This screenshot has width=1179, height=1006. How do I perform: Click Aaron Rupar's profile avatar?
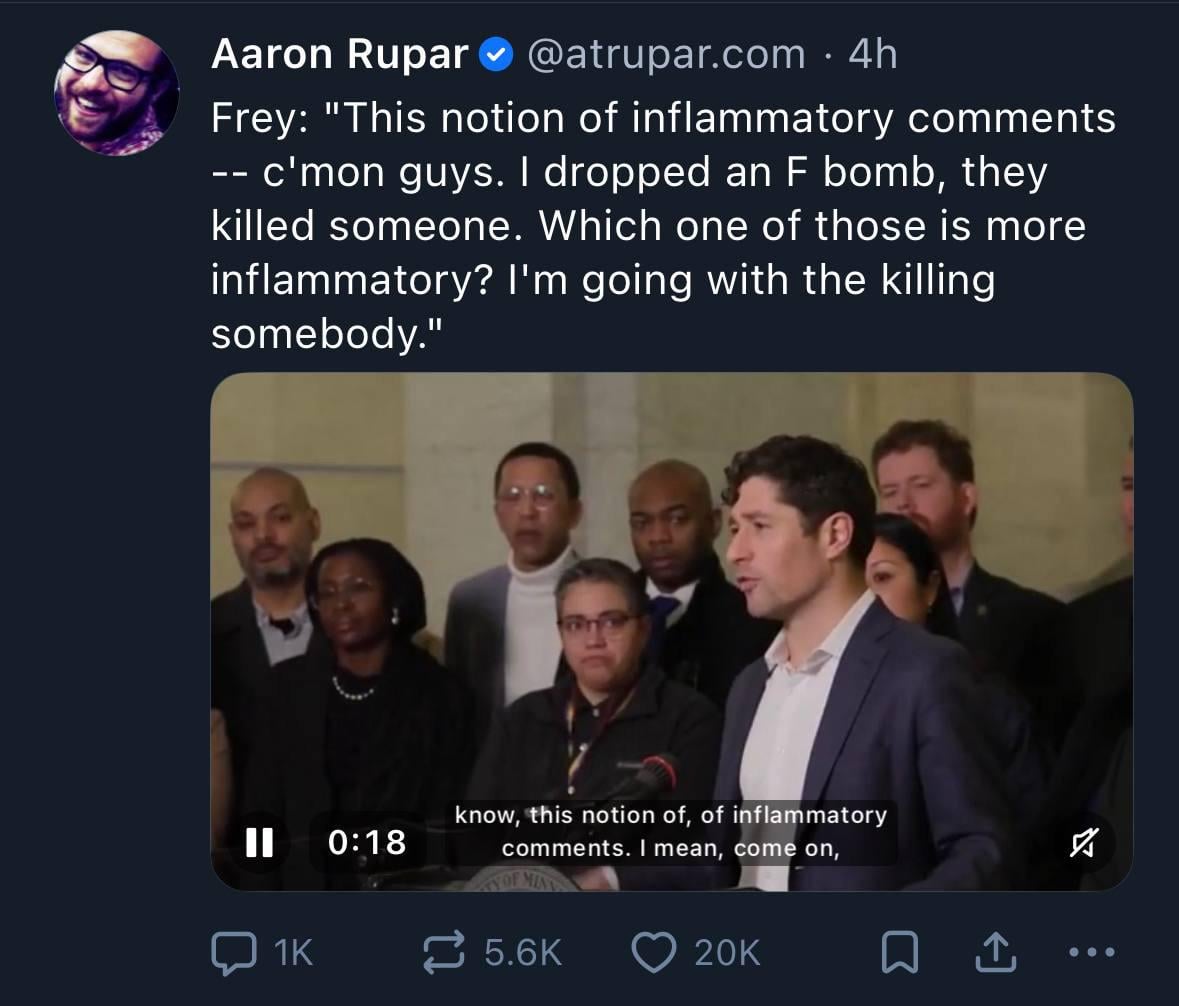click(x=116, y=93)
